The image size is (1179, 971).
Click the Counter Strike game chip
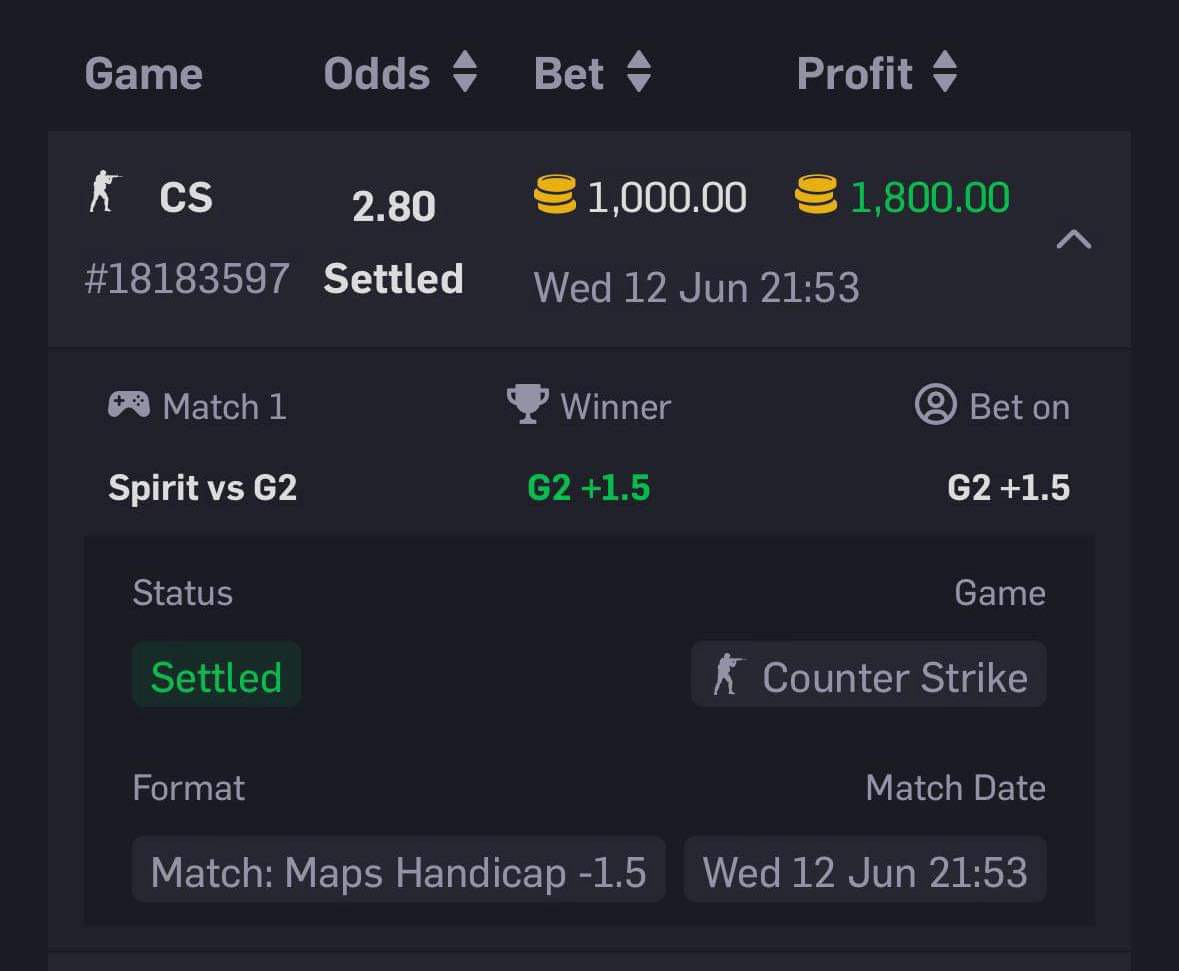pos(868,675)
